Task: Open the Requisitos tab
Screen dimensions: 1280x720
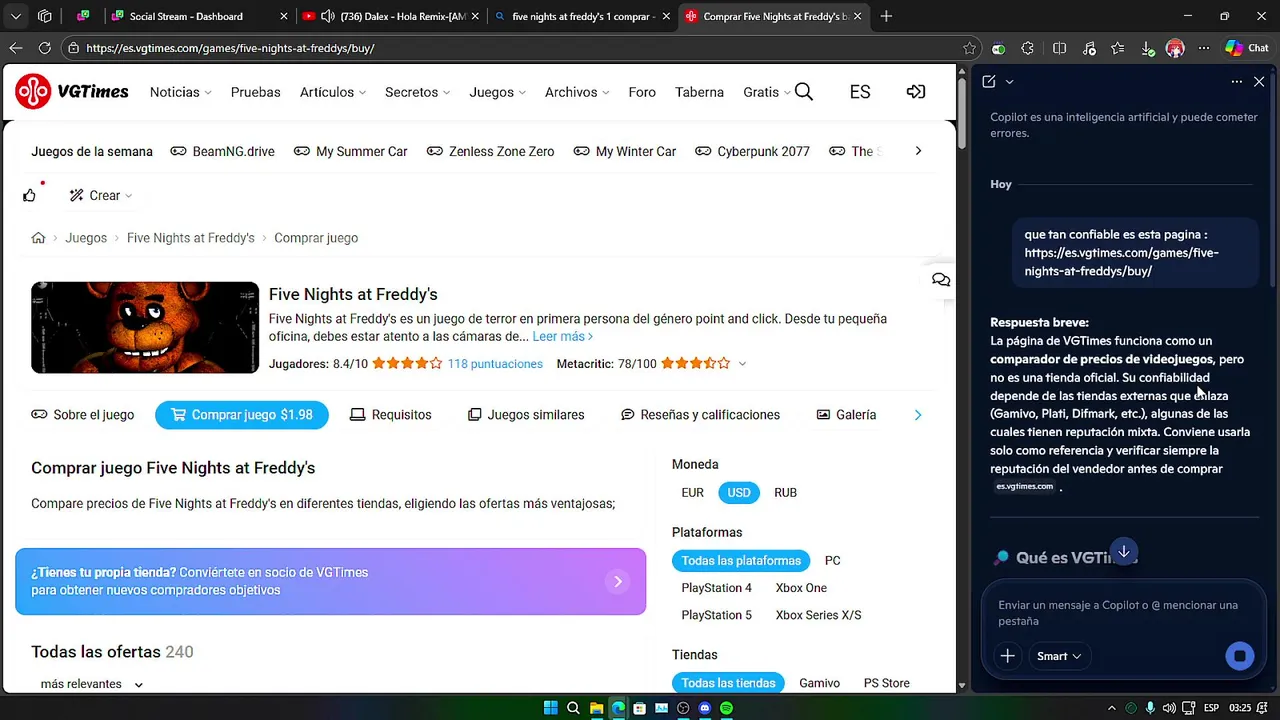Action: coord(391,415)
